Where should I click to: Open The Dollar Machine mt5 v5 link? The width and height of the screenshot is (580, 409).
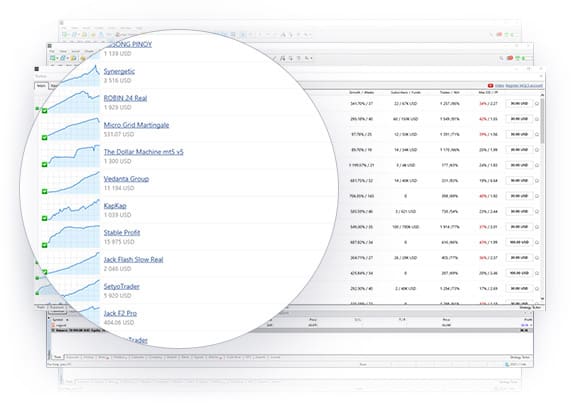coord(144,152)
